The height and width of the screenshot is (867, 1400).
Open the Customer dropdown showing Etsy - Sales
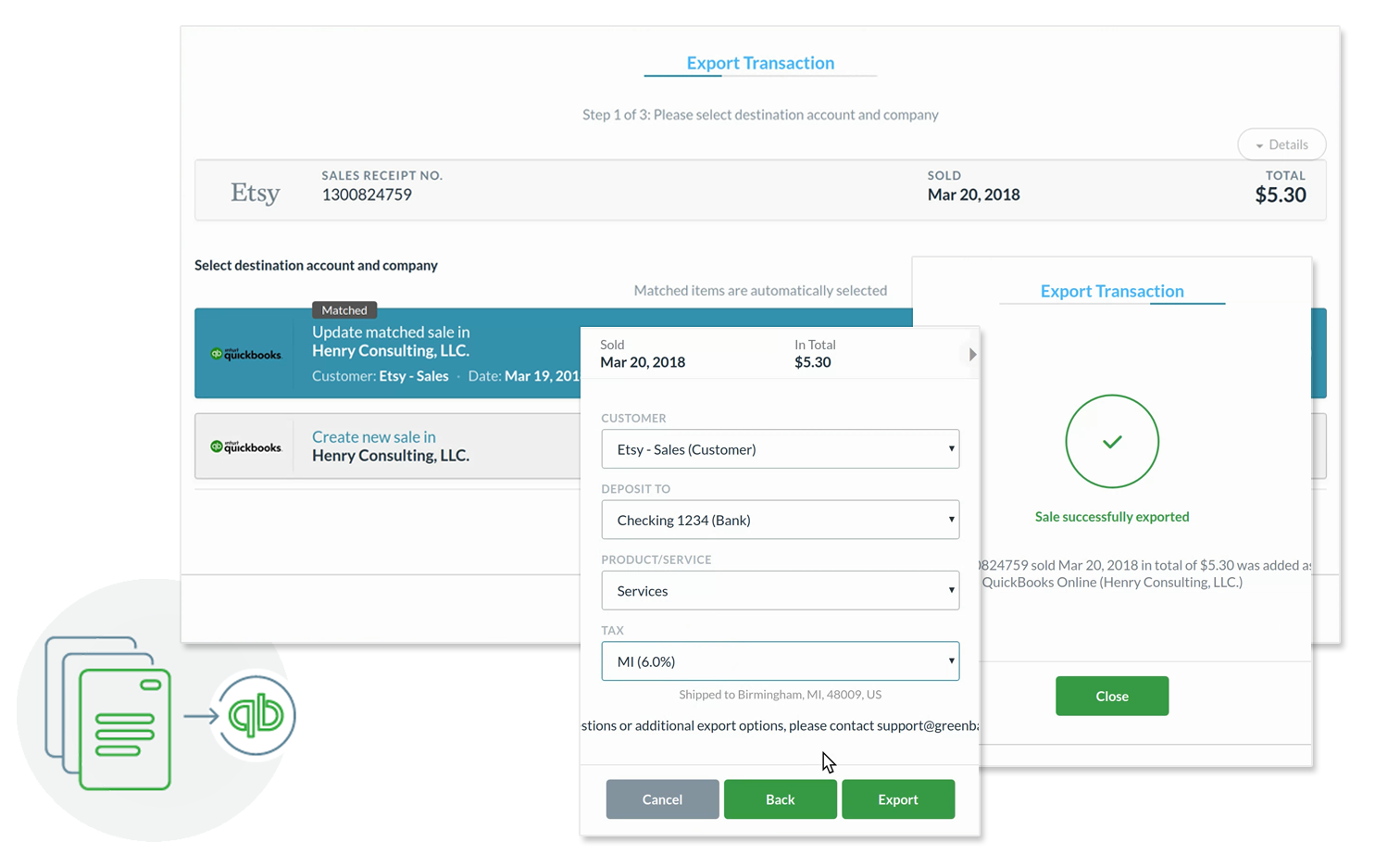click(x=780, y=449)
